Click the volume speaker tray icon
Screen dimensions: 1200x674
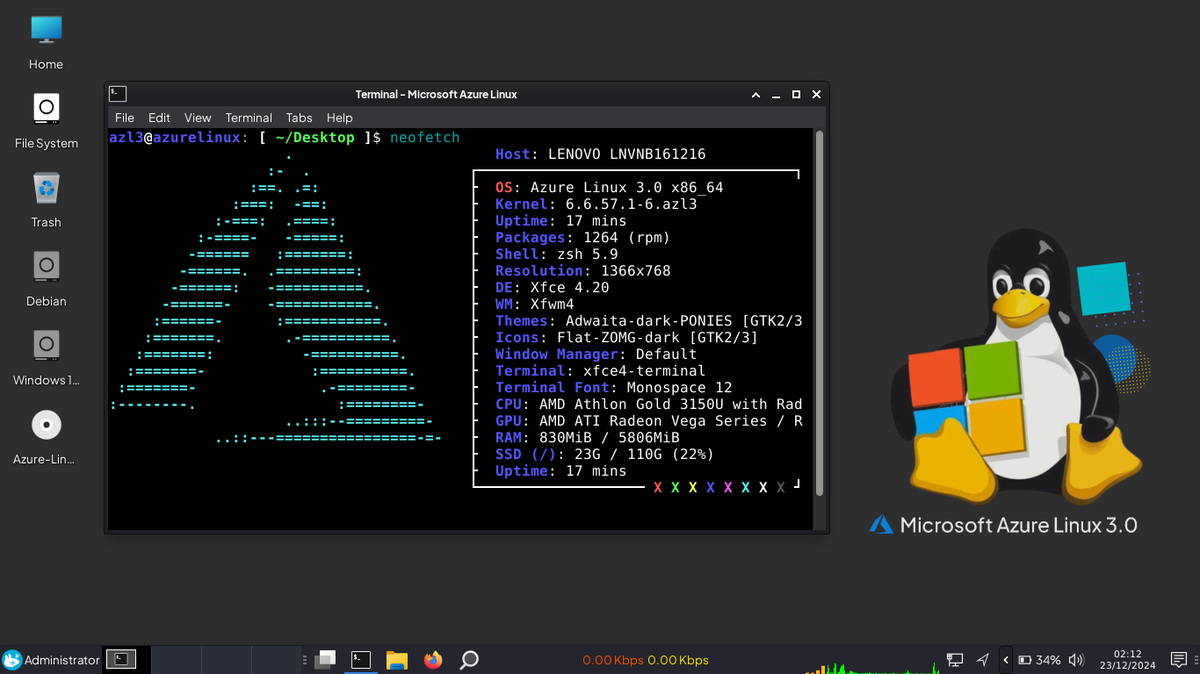click(1077, 660)
